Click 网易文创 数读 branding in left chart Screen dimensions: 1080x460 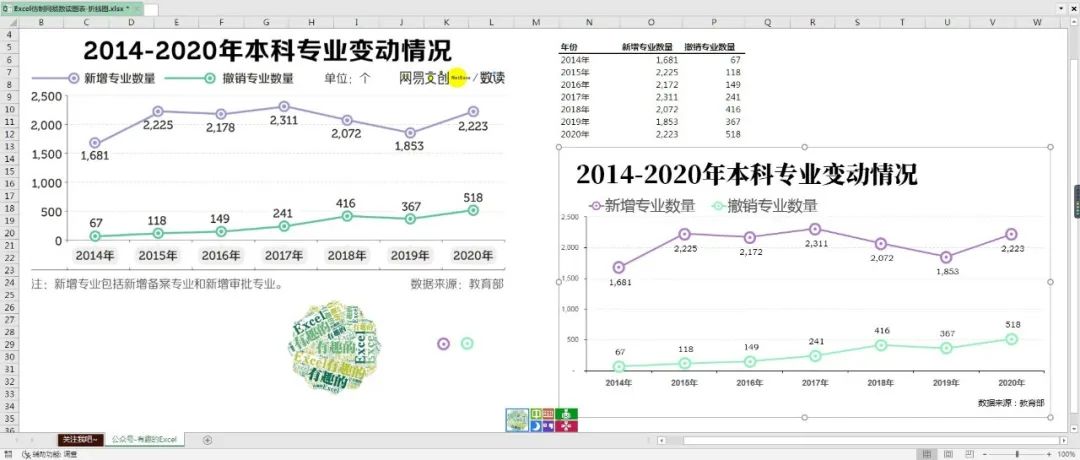click(x=452, y=78)
